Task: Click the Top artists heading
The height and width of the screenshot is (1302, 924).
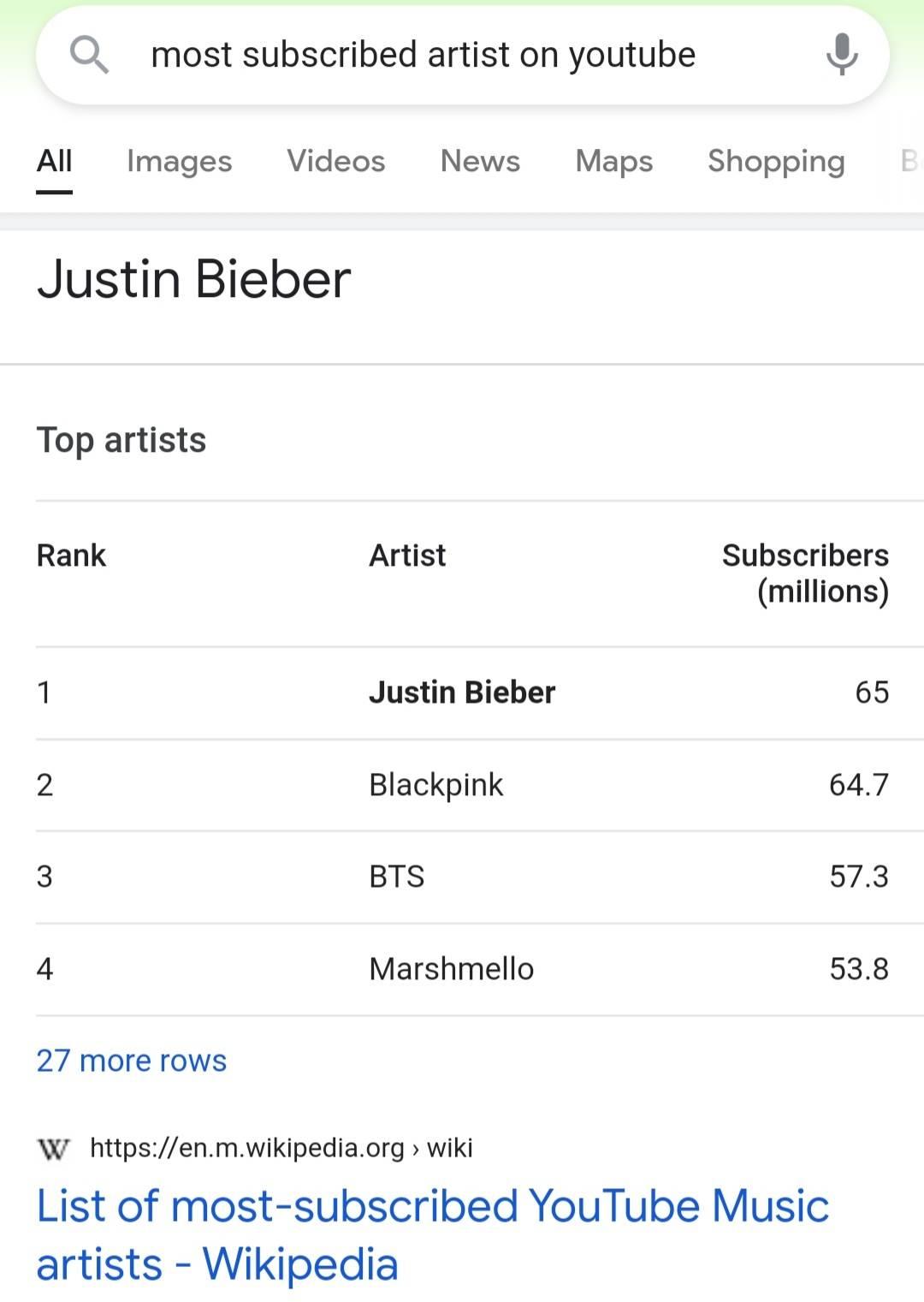Action: tap(121, 440)
